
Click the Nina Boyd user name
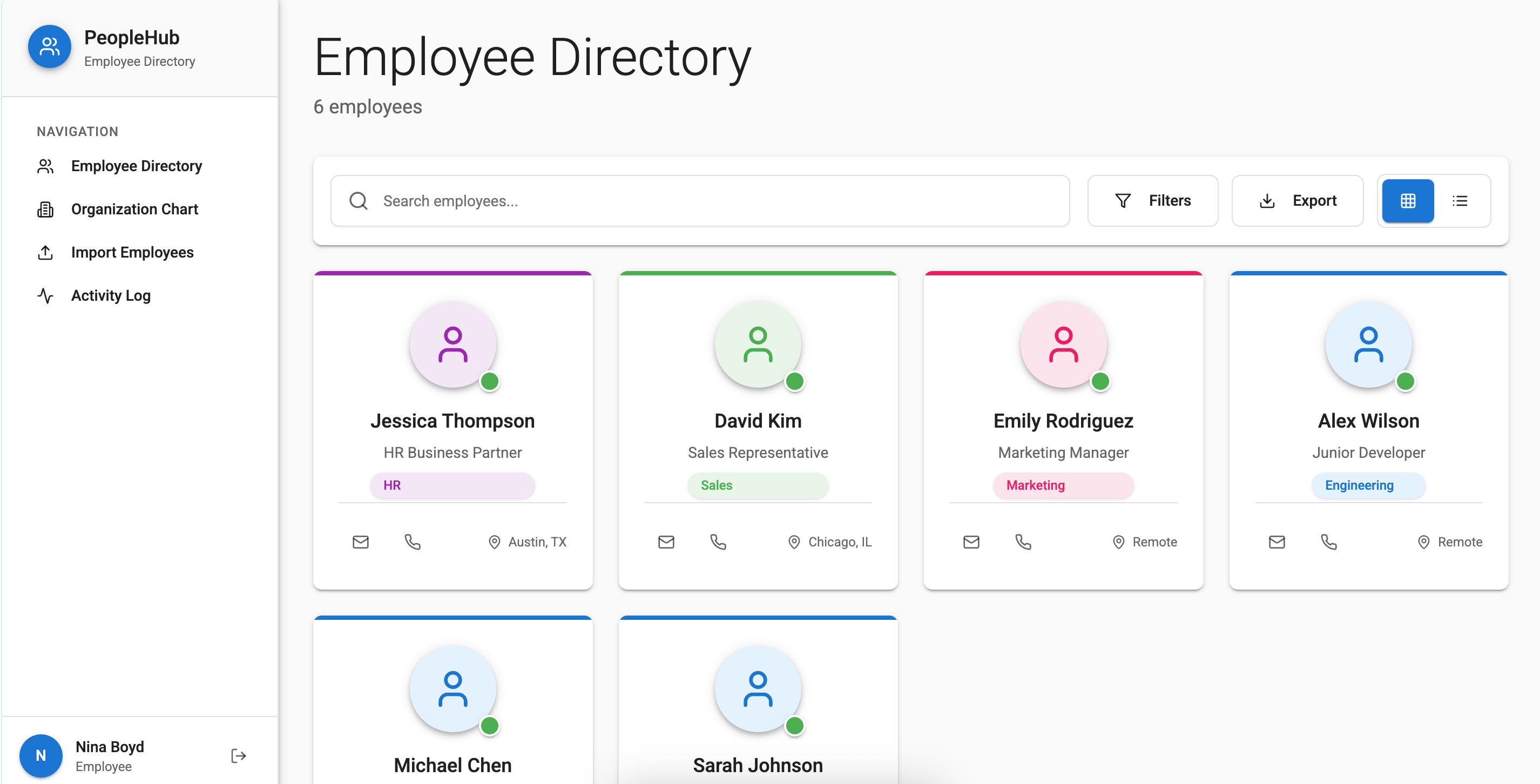click(x=110, y=746)
